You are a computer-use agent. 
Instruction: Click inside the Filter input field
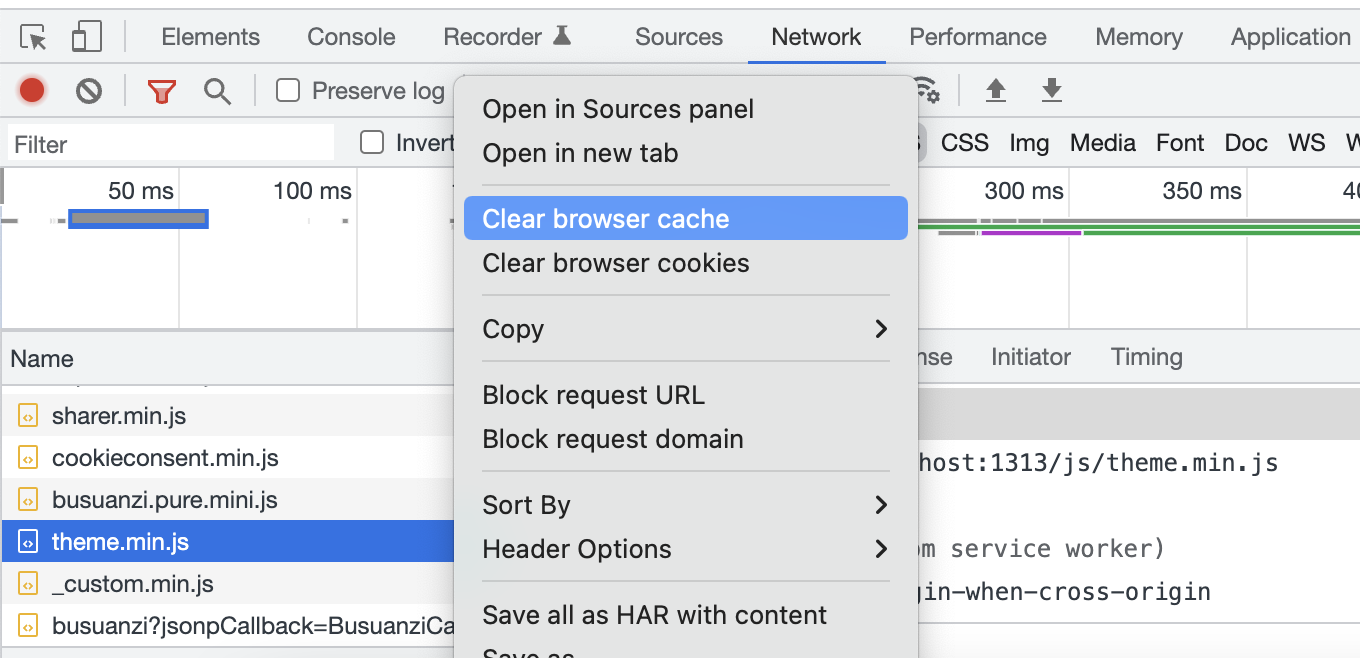click(x=170, y=143)
